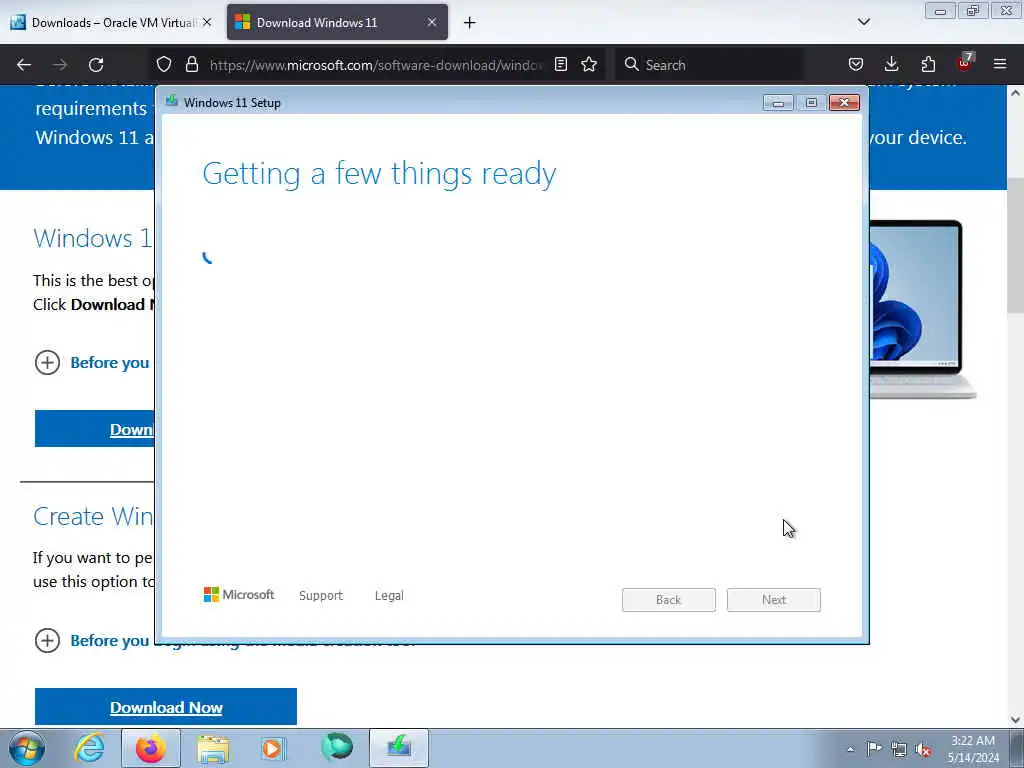Open the Legal link in Setup window

tap(389, 596)
